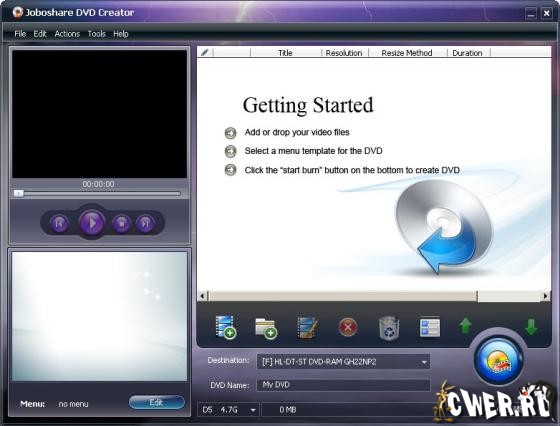
Task: Play the preview video
Action: pos(92,223)
